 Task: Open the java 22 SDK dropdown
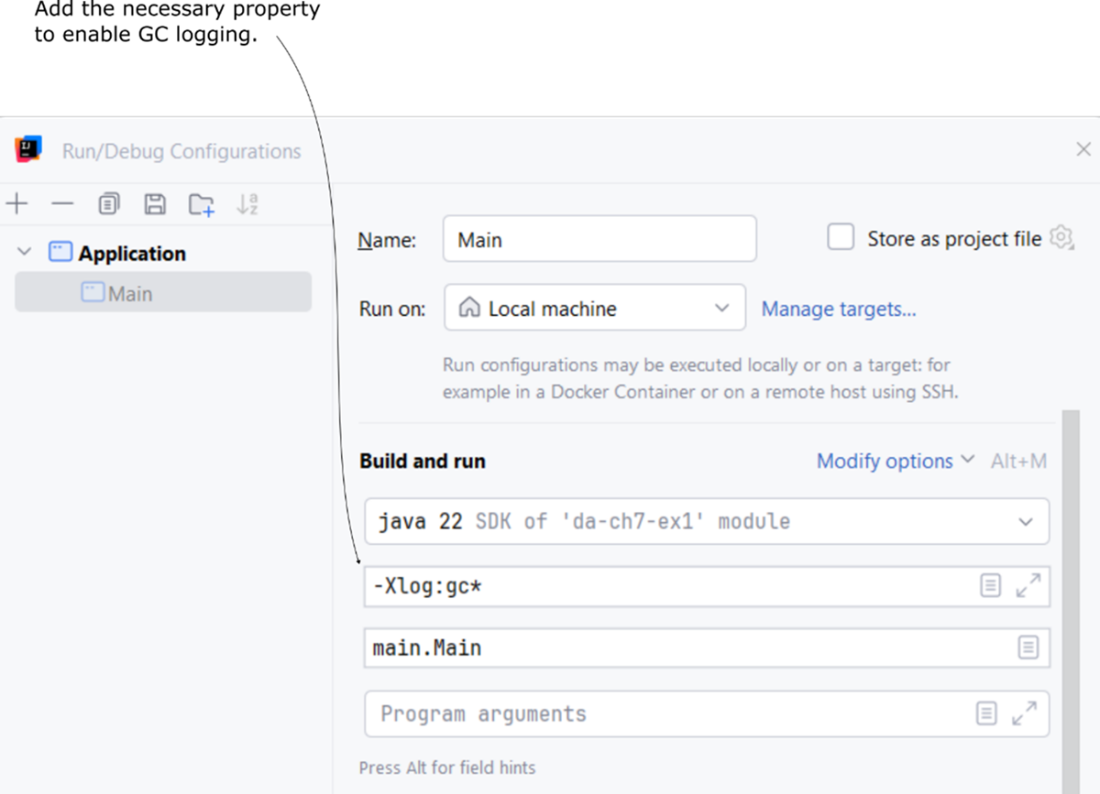point(706,521)
